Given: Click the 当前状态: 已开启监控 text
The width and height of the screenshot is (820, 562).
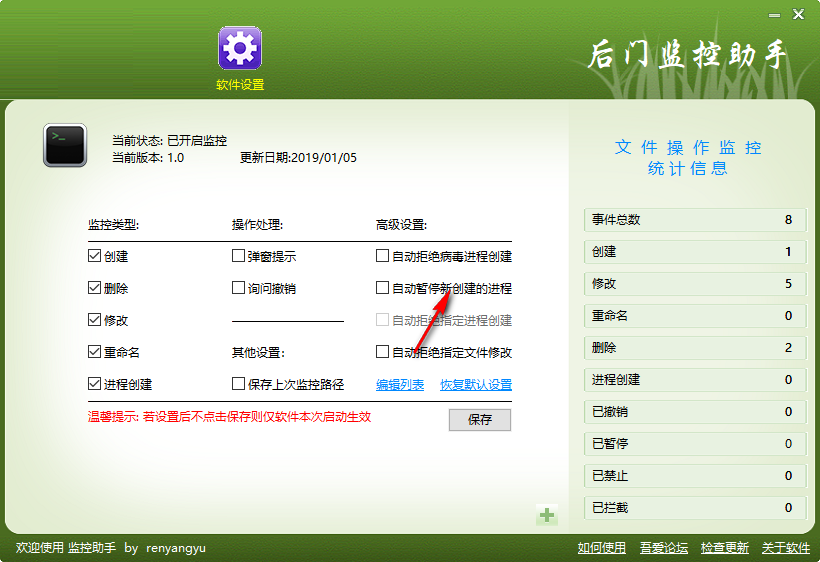Looking at the screenshot, I should (169, 141).
